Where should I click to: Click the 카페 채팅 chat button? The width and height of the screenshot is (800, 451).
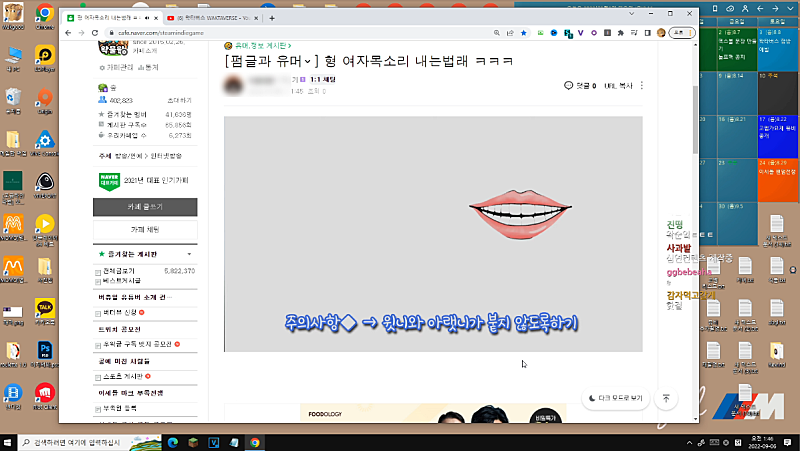click(145, 230)
